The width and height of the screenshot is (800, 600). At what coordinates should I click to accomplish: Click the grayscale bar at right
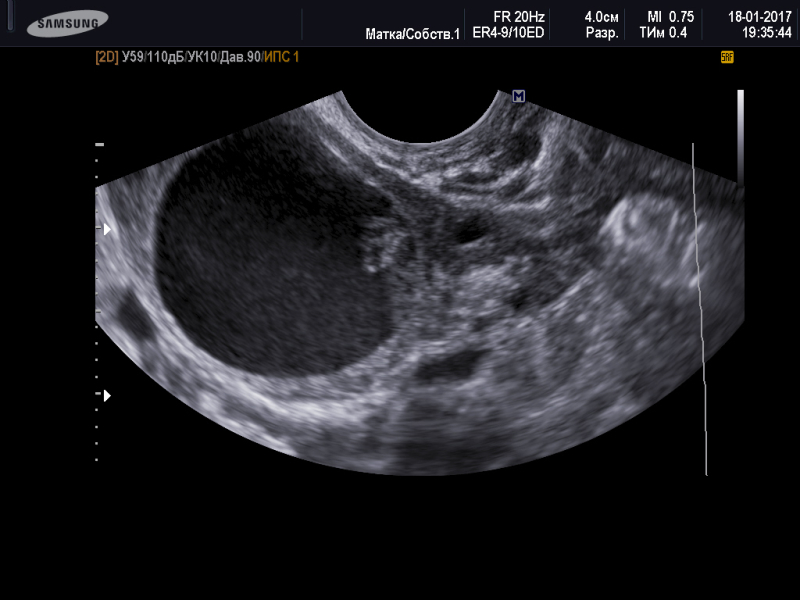(x=740, y=137)
